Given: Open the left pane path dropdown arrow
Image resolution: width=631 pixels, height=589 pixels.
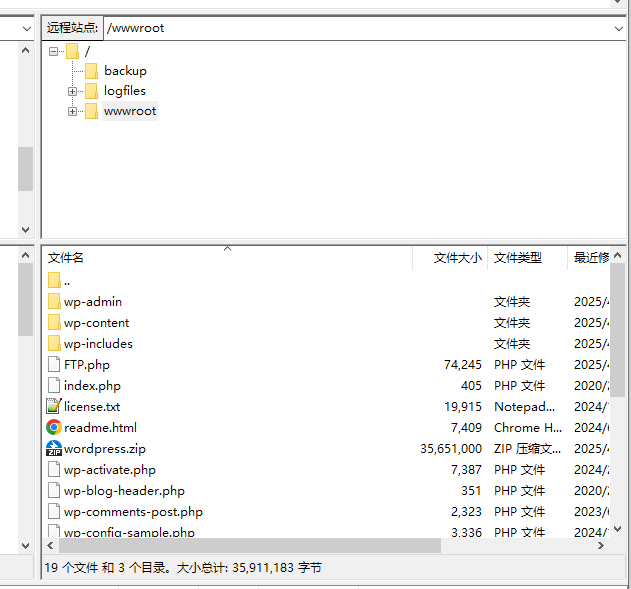Looking at the screenshot, I should 27,29.
